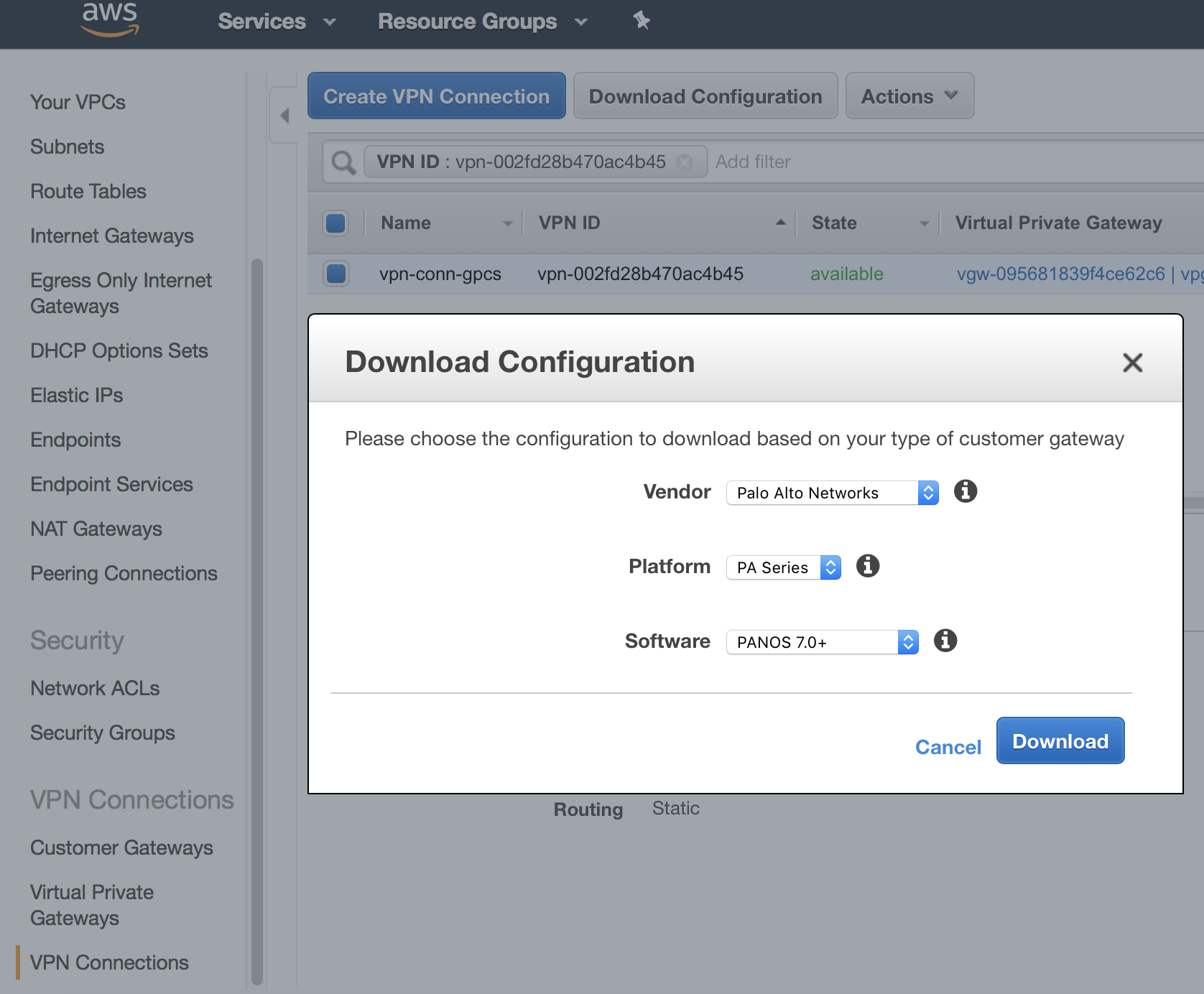This screenshot has height=994, width=1204.
Task: Click the search magnifier icon in filter bar
Action: pos(343,162)
